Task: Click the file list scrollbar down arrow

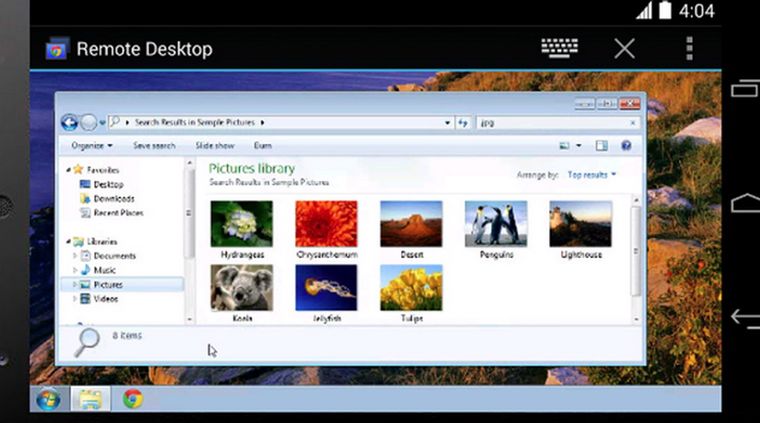Action: tap(636, 319)
